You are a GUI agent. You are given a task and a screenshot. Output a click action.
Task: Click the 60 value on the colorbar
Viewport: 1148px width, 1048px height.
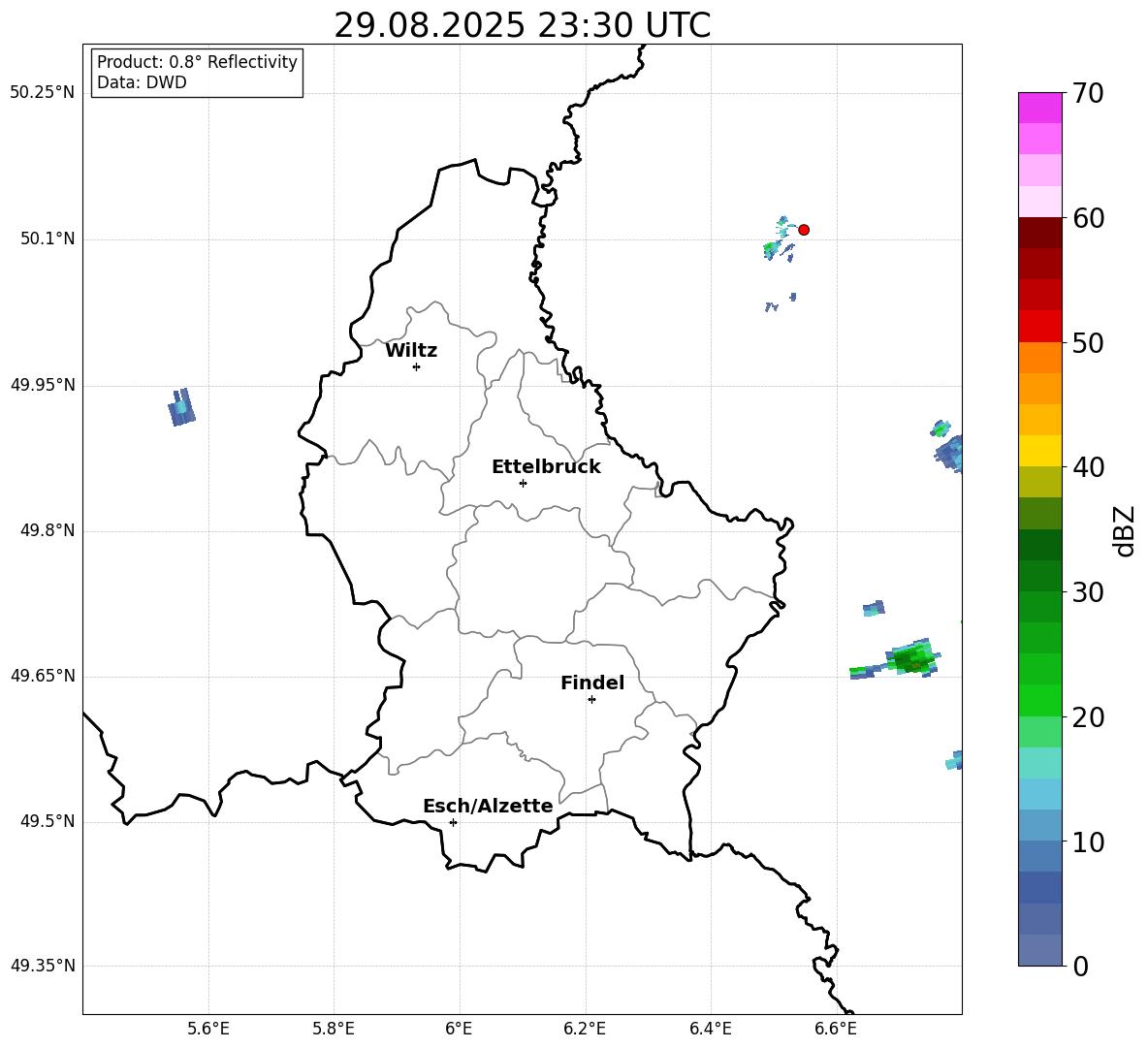tap(1088, 218)
